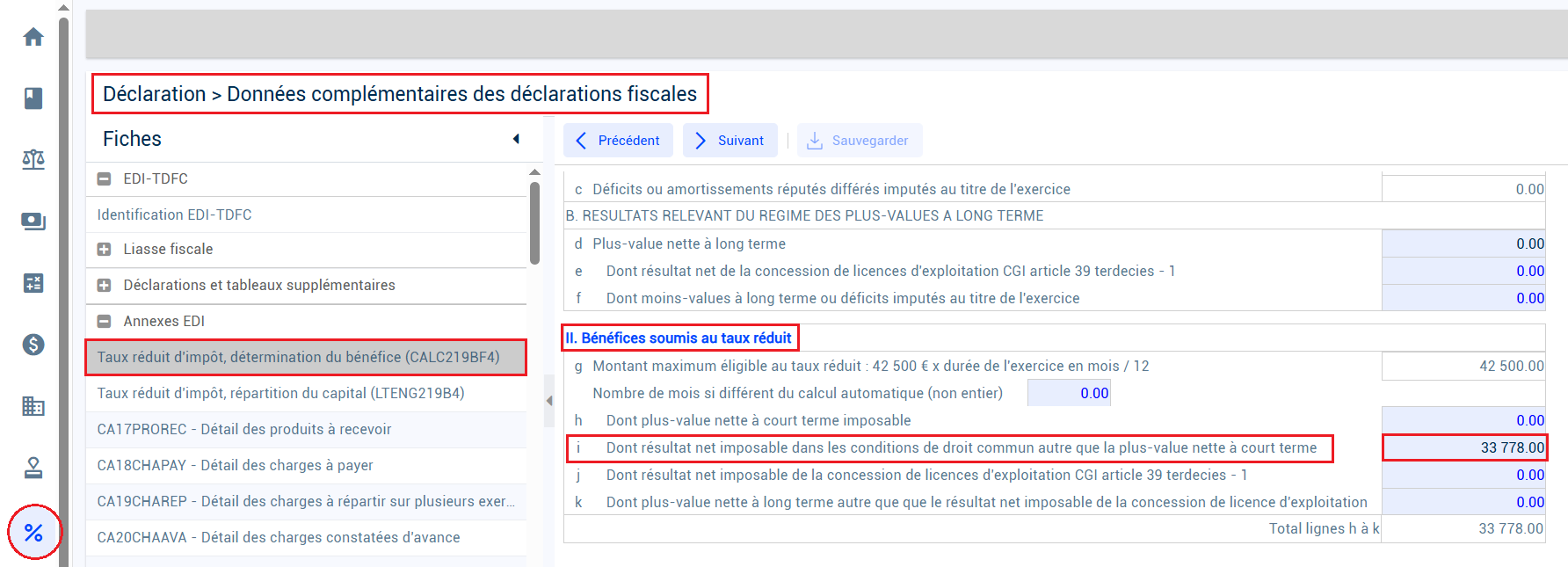Click the Nombre de mois input field
1568x567 pixels.
1069,393
